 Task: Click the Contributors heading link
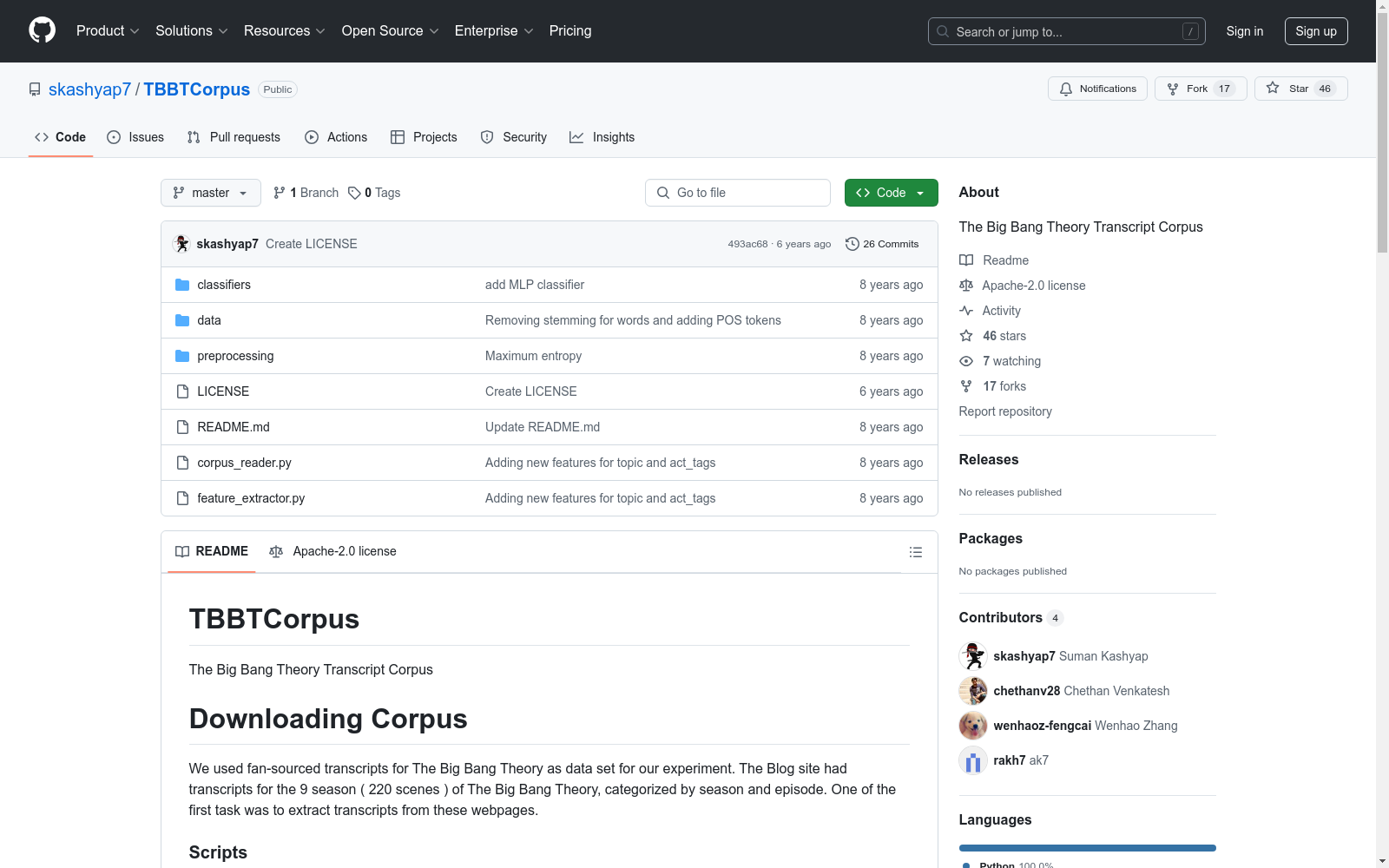[x=1010, y=617]
